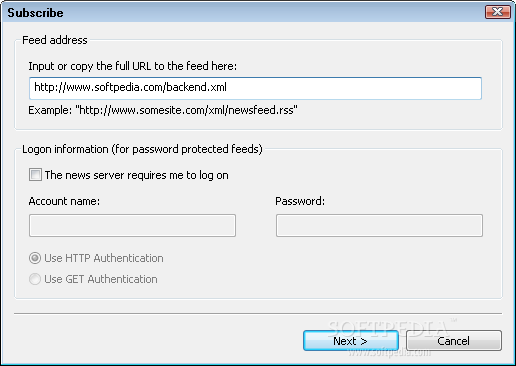
Task: Focus the Password text field
Action: [x=379, y=226]
